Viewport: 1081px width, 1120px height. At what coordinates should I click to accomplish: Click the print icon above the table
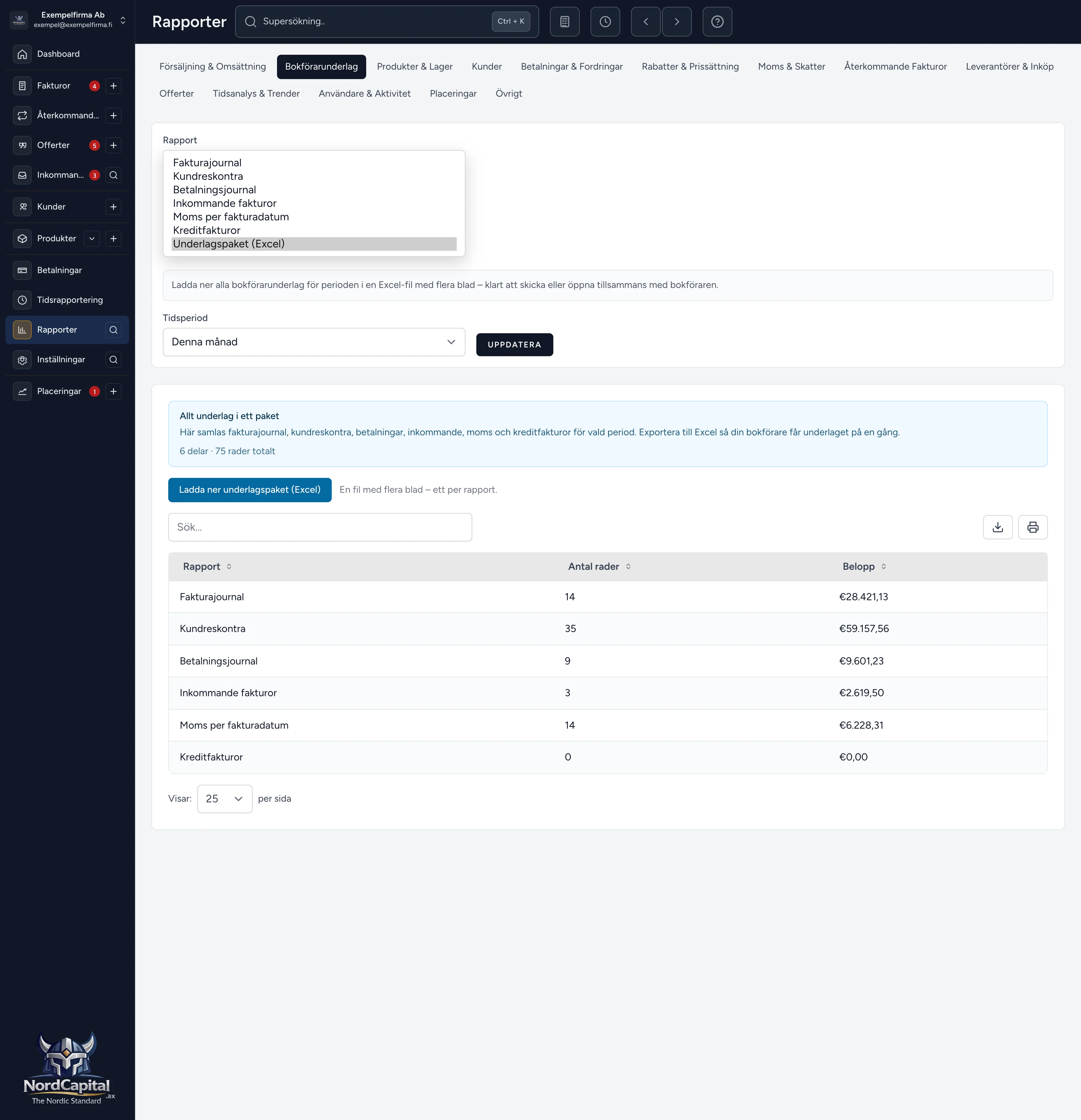point(1032,527)
